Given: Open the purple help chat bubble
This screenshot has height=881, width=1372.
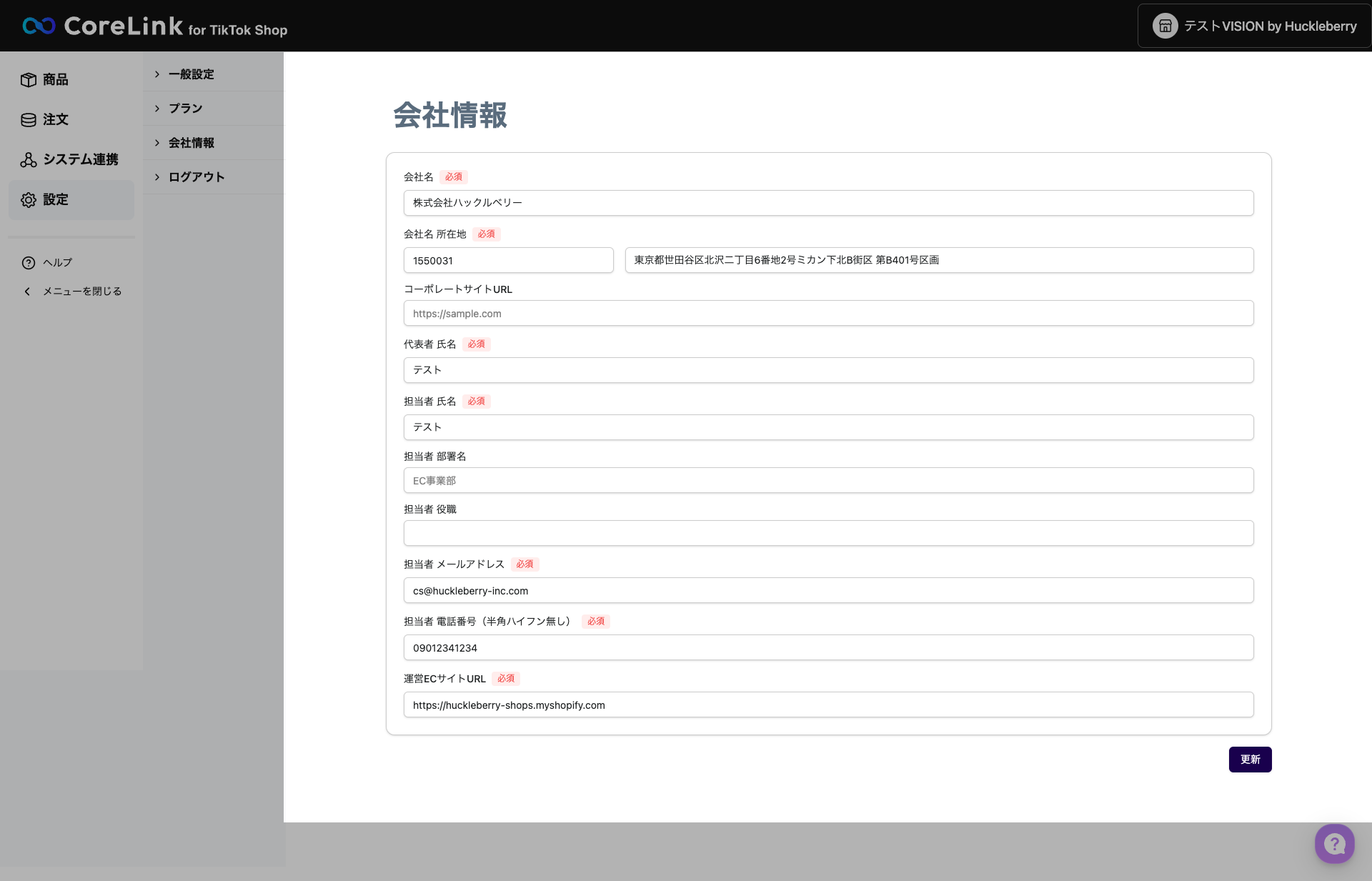Looking at the screenshot, I should tap(1334, 844).
